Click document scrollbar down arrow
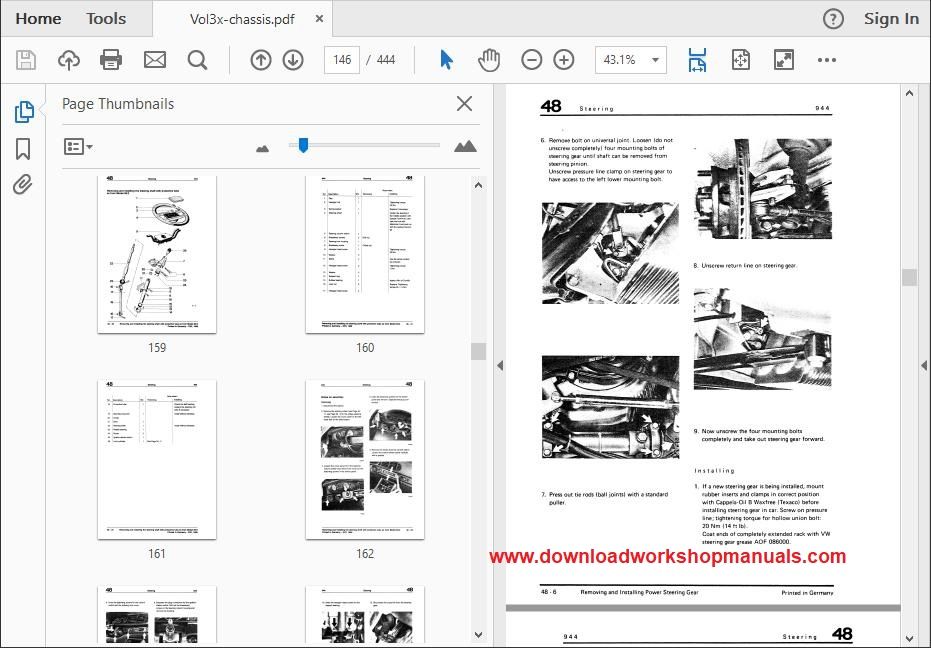 coord(909,638)
